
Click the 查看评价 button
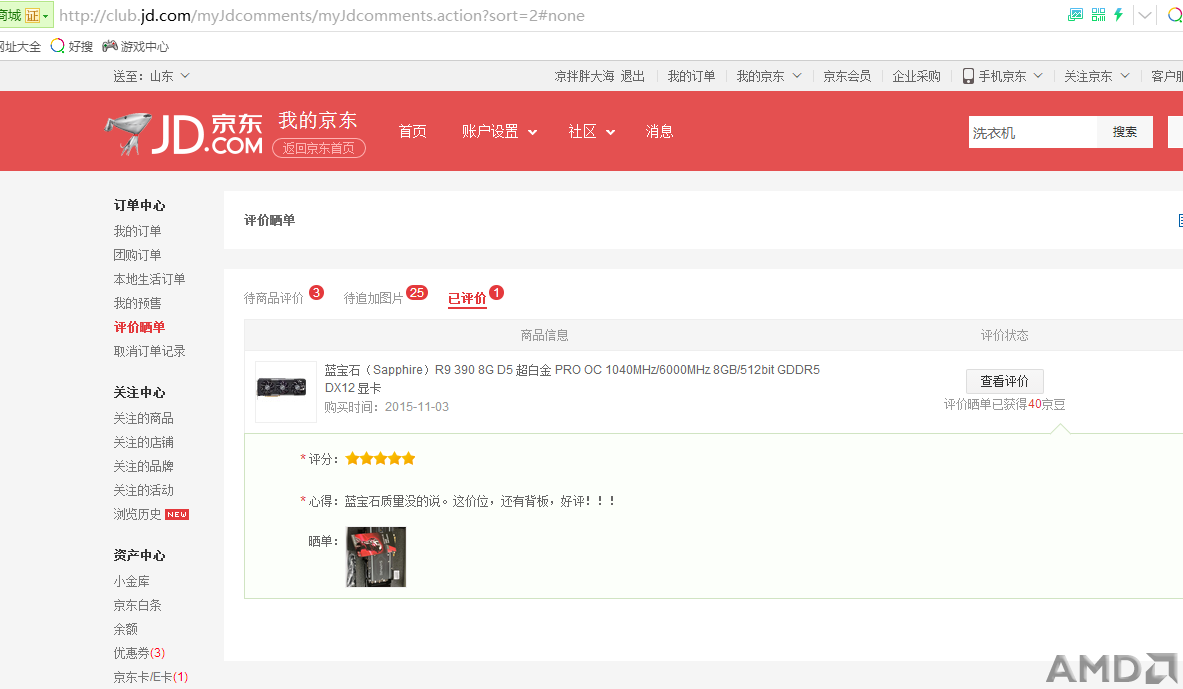click(1004, 381)
